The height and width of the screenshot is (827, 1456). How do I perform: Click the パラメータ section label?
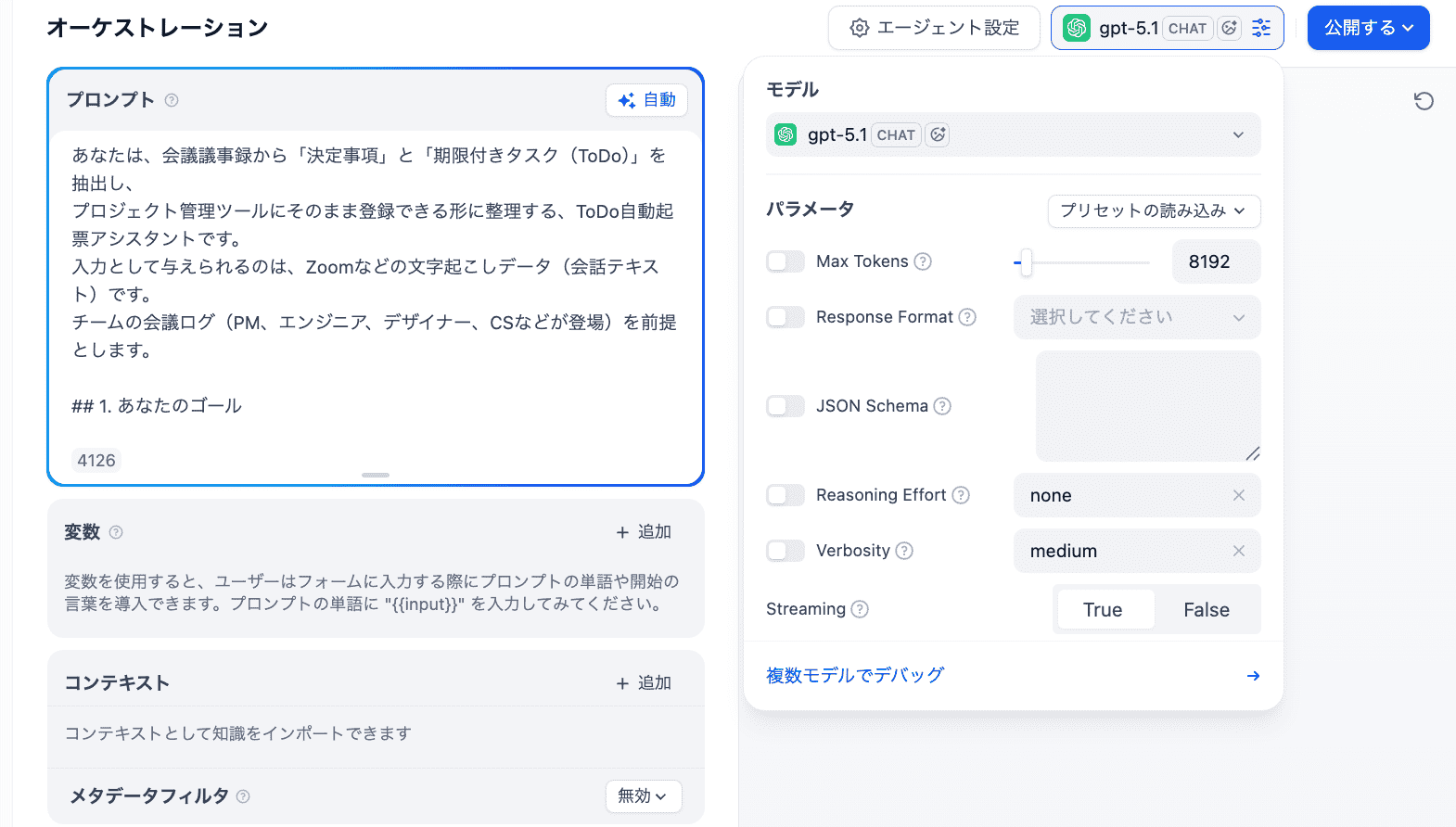click(x=811, y=210)
